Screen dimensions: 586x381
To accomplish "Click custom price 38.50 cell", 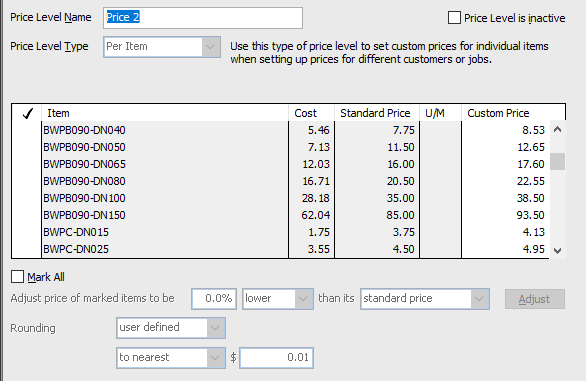I will point(506,198).
